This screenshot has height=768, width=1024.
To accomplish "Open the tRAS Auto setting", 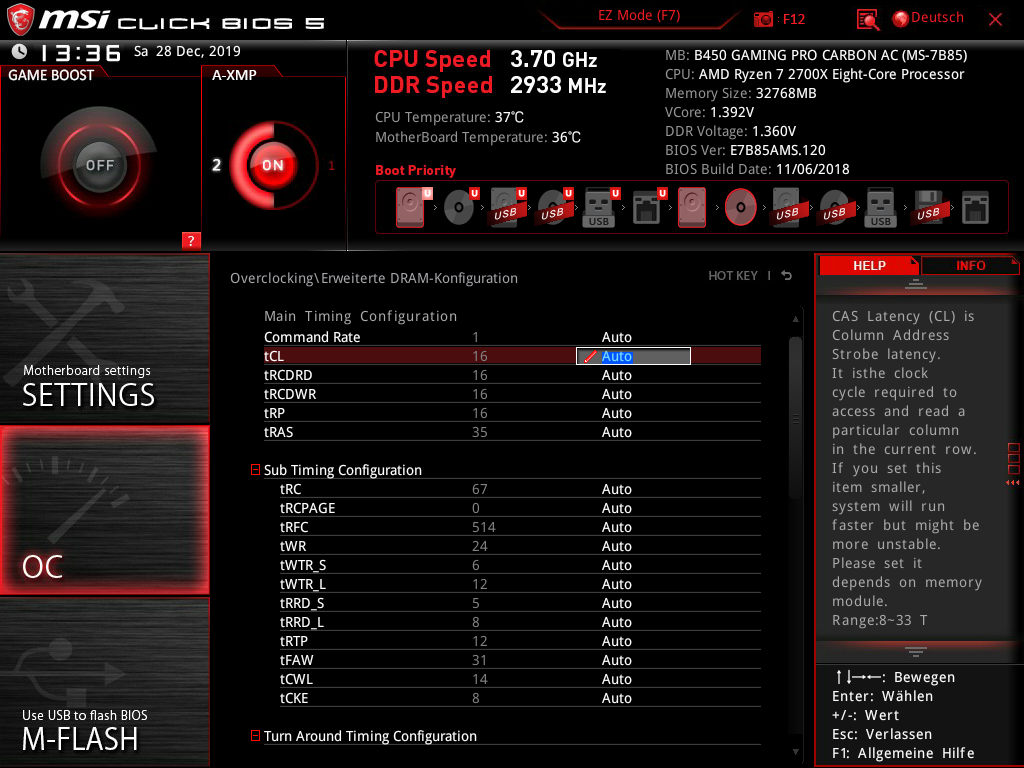I will (x=616, y=432).
